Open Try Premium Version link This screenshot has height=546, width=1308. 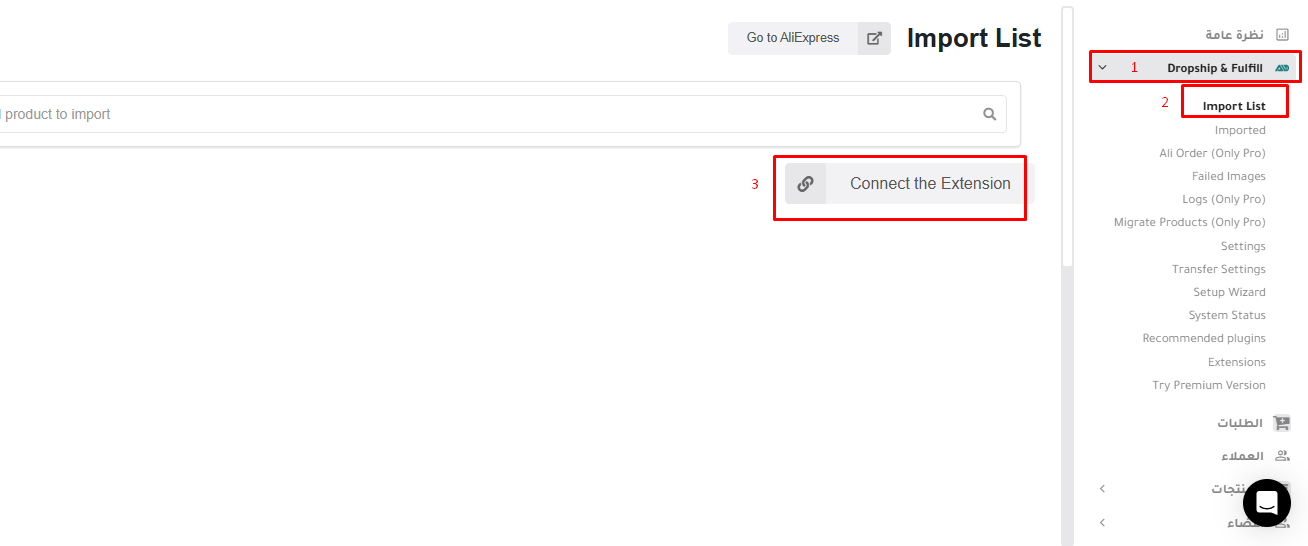[x=1209, y=385]
